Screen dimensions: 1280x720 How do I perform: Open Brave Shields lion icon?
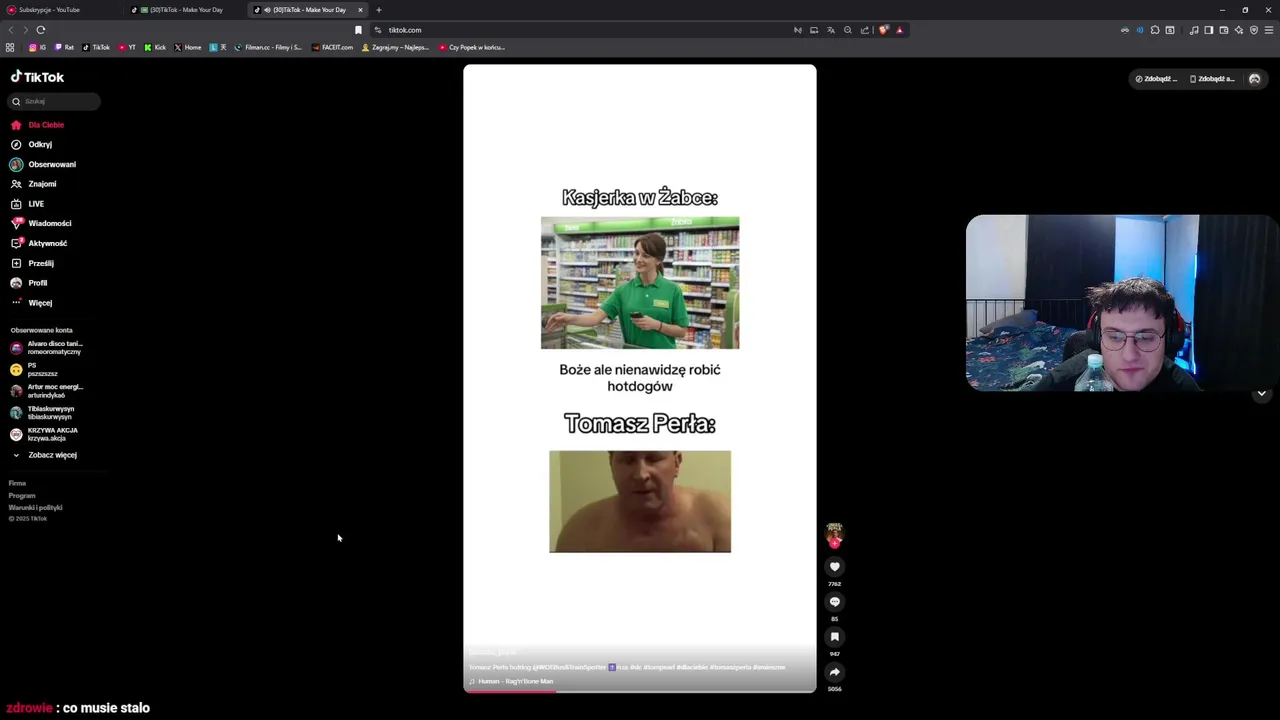(x=883, y=30)
